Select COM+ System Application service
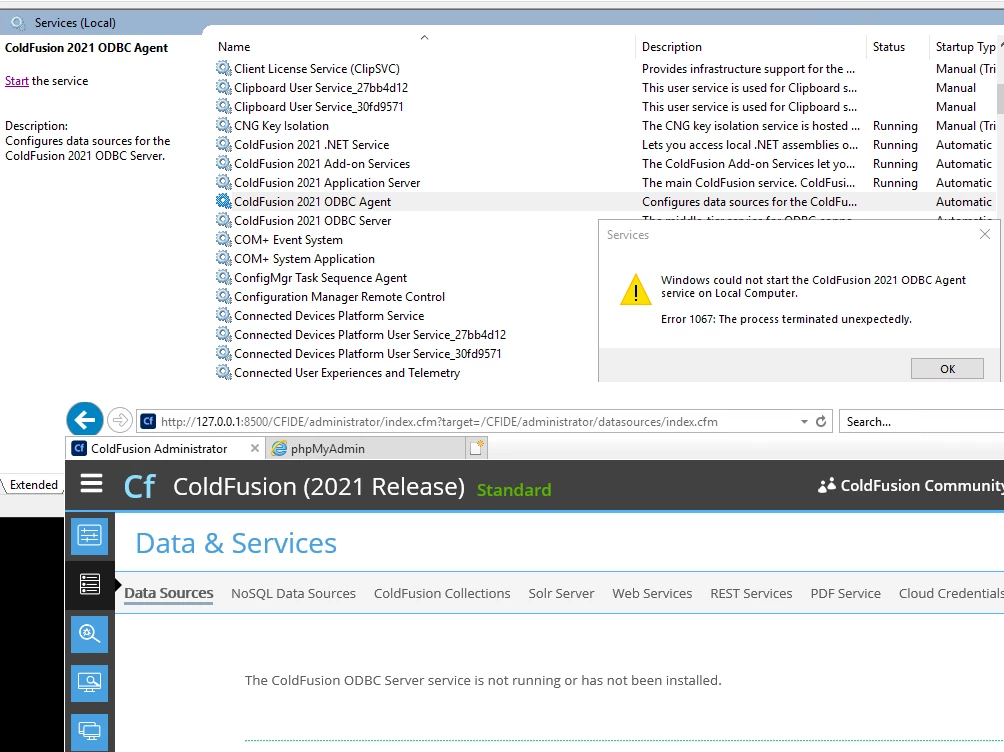 pos(304,259)
